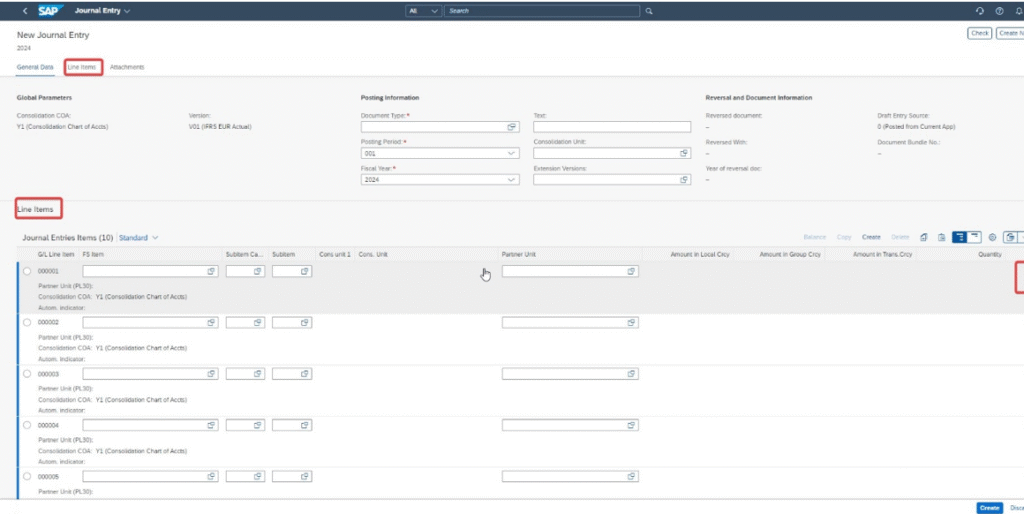The width and height of the screenshot is (1024, 514).
Task: Switch to the Attachments tab
Action: click(127, 67)
